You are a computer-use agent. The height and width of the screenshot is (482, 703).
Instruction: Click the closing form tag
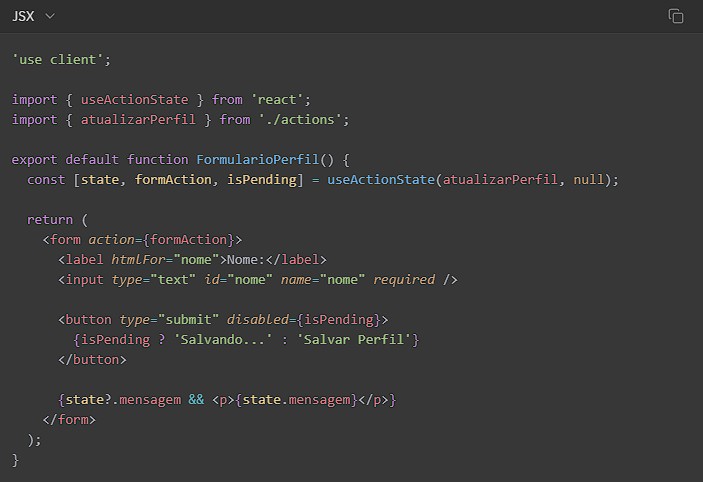69,419
